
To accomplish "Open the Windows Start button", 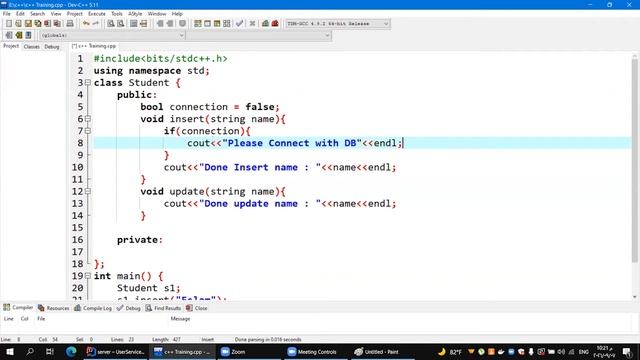I will click(x=9, y=351).
